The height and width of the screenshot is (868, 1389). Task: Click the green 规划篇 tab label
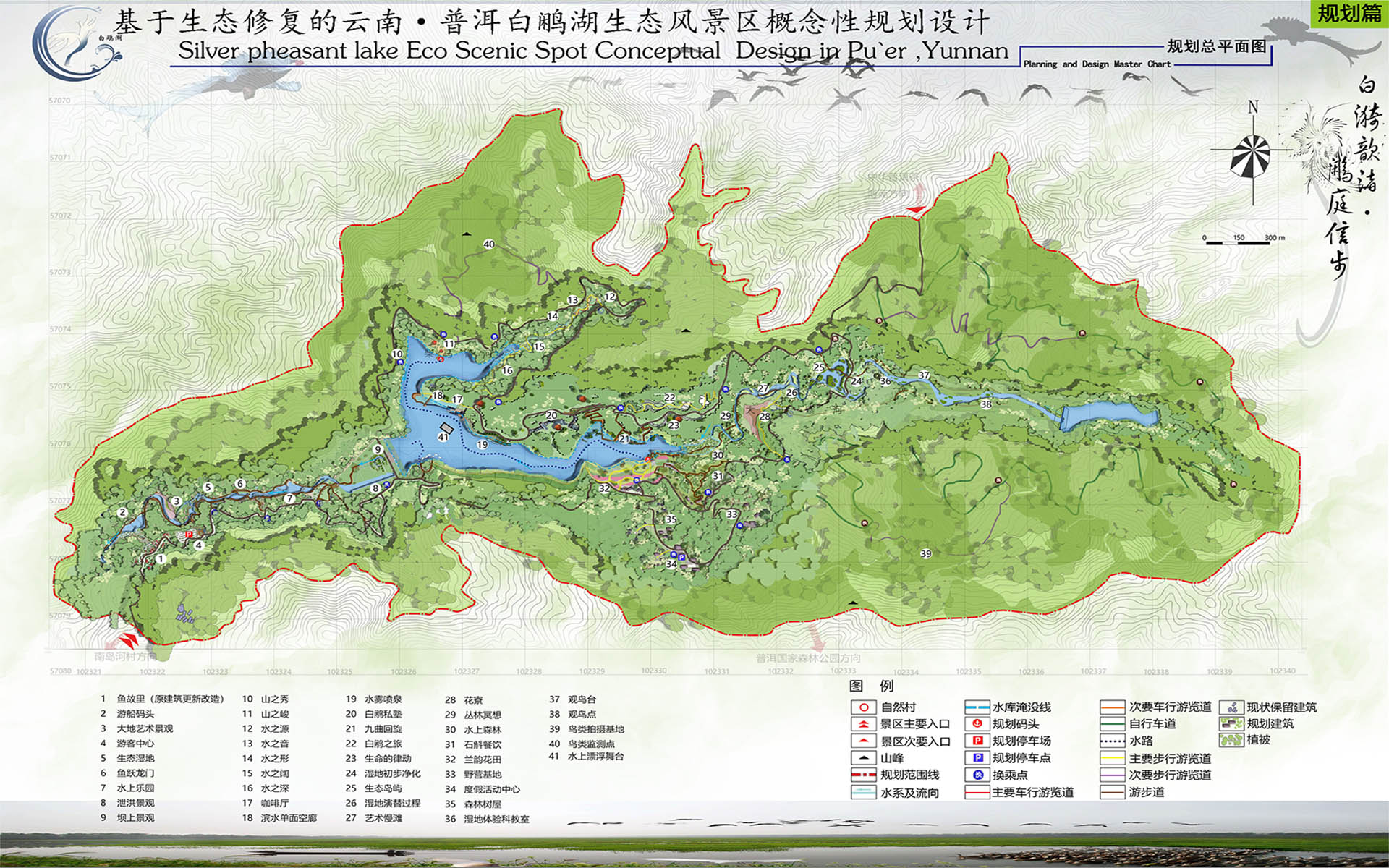coord(1348,13)
